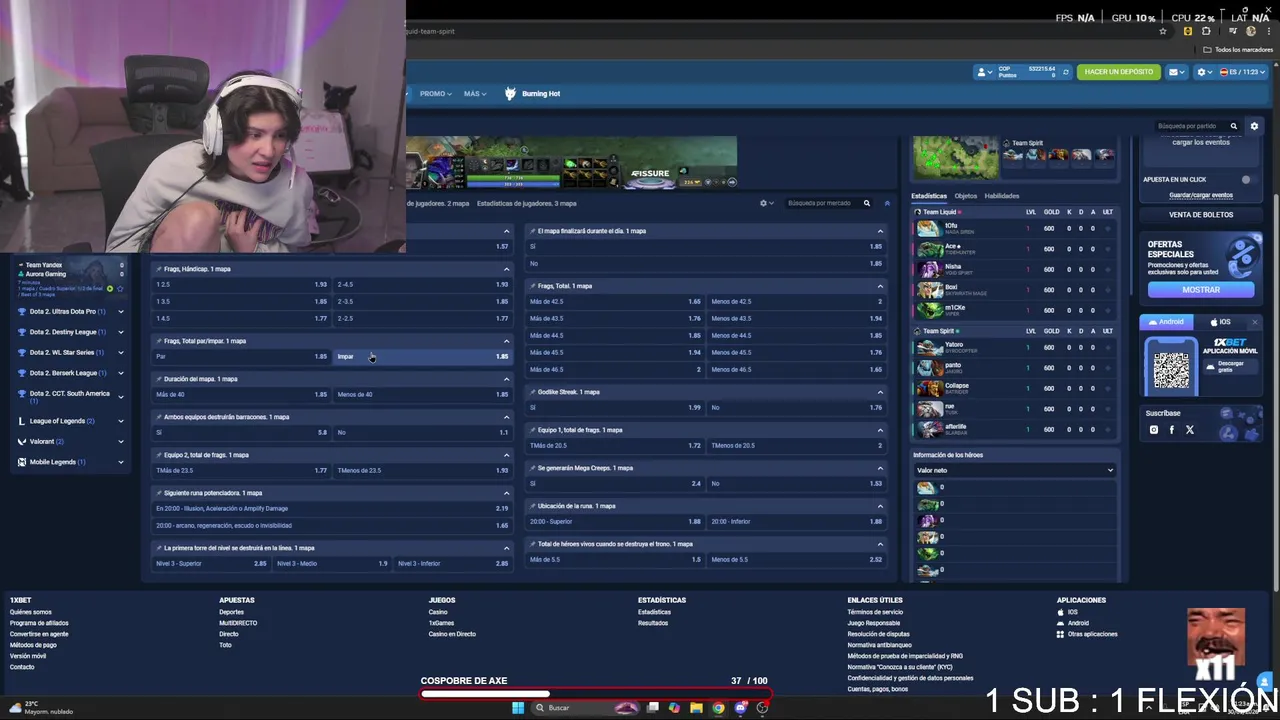
Task: Collapse Duración del mapa section
Action: coord(506,379)
